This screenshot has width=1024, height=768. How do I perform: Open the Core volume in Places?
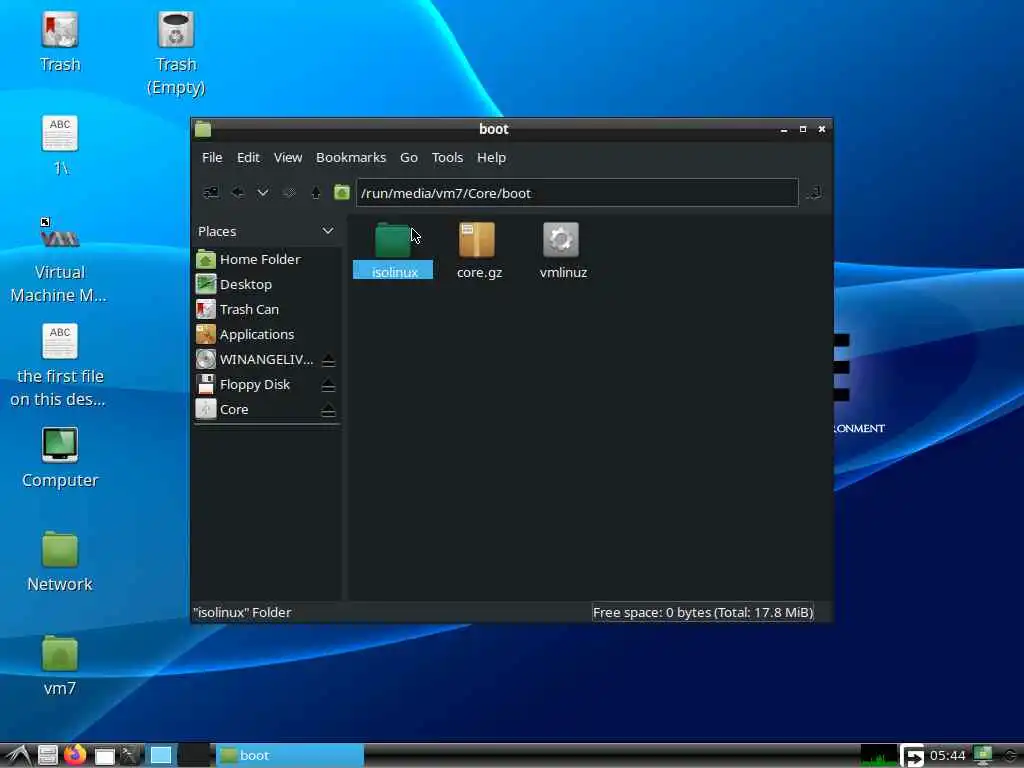click(x=256, y=409)
